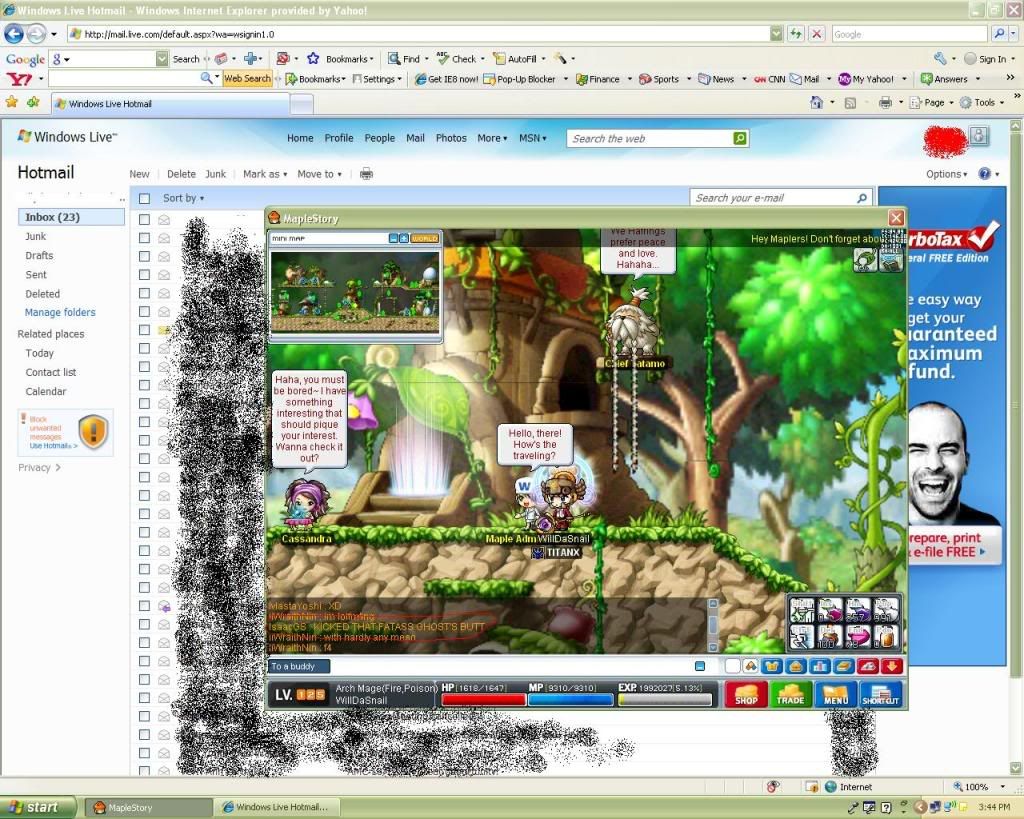Open the Deleted folder

click(42, 294)
